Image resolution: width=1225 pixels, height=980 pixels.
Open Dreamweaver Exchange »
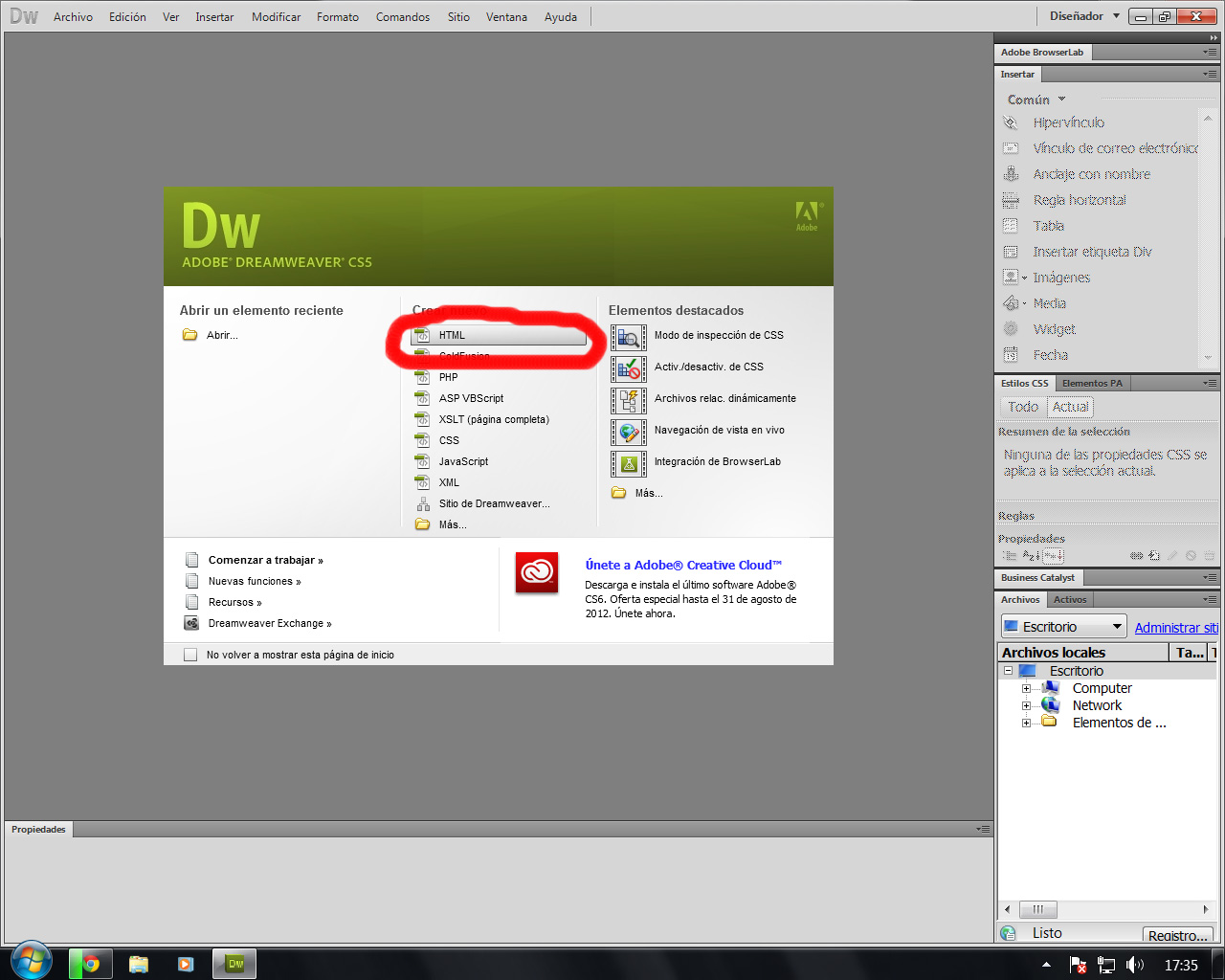268,622
